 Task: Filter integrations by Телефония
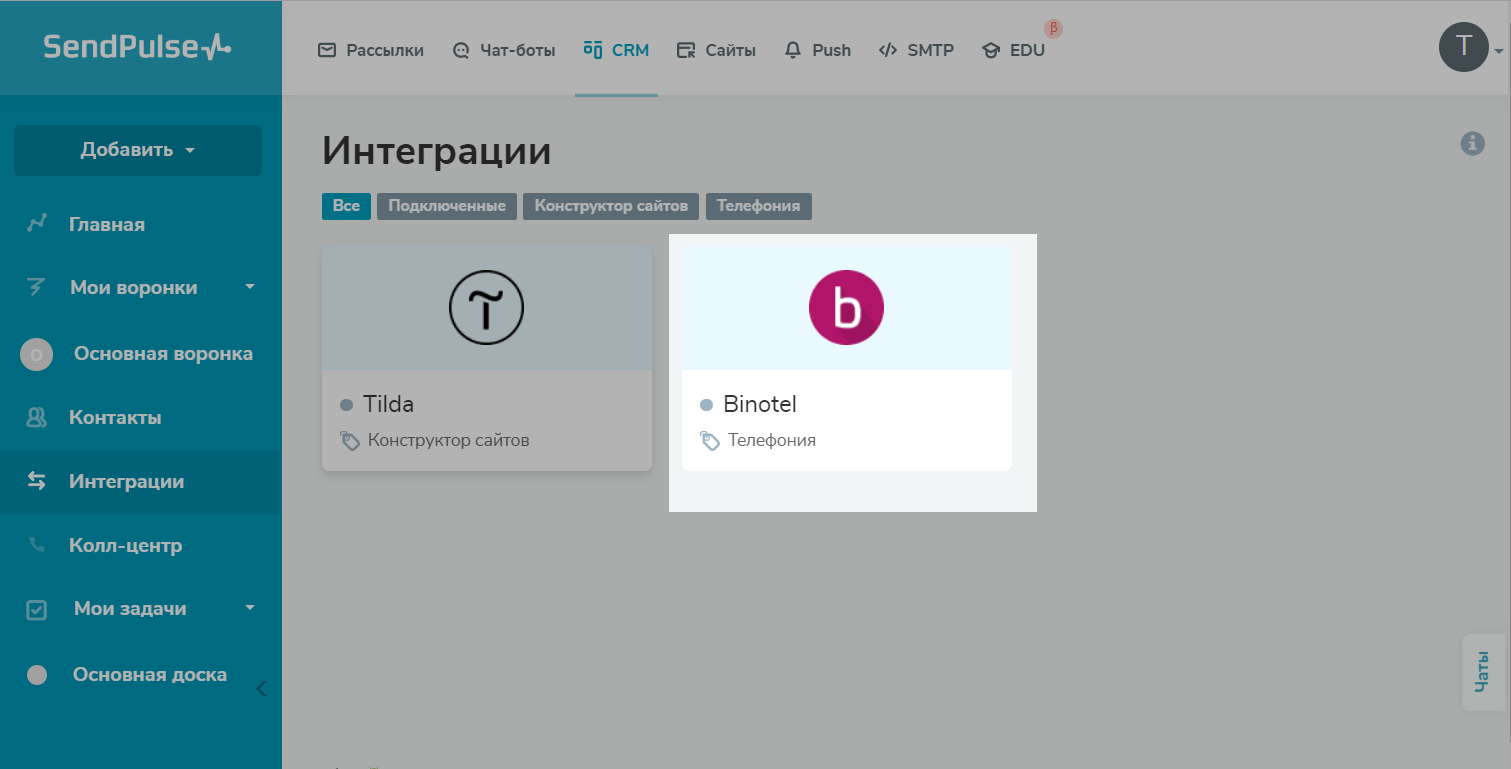758,206
